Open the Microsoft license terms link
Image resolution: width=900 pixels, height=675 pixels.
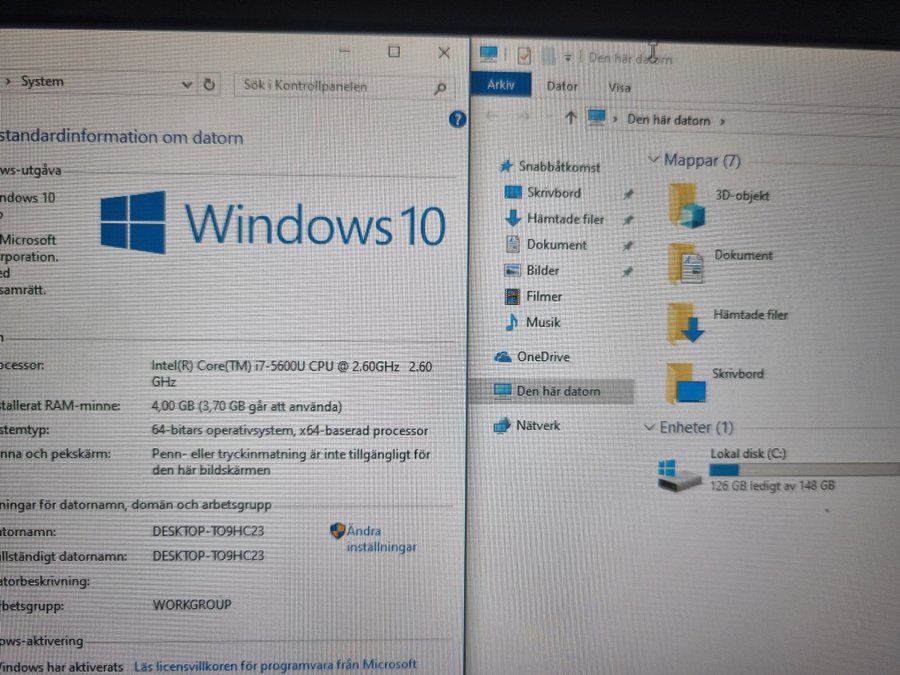tap(275, 665)
